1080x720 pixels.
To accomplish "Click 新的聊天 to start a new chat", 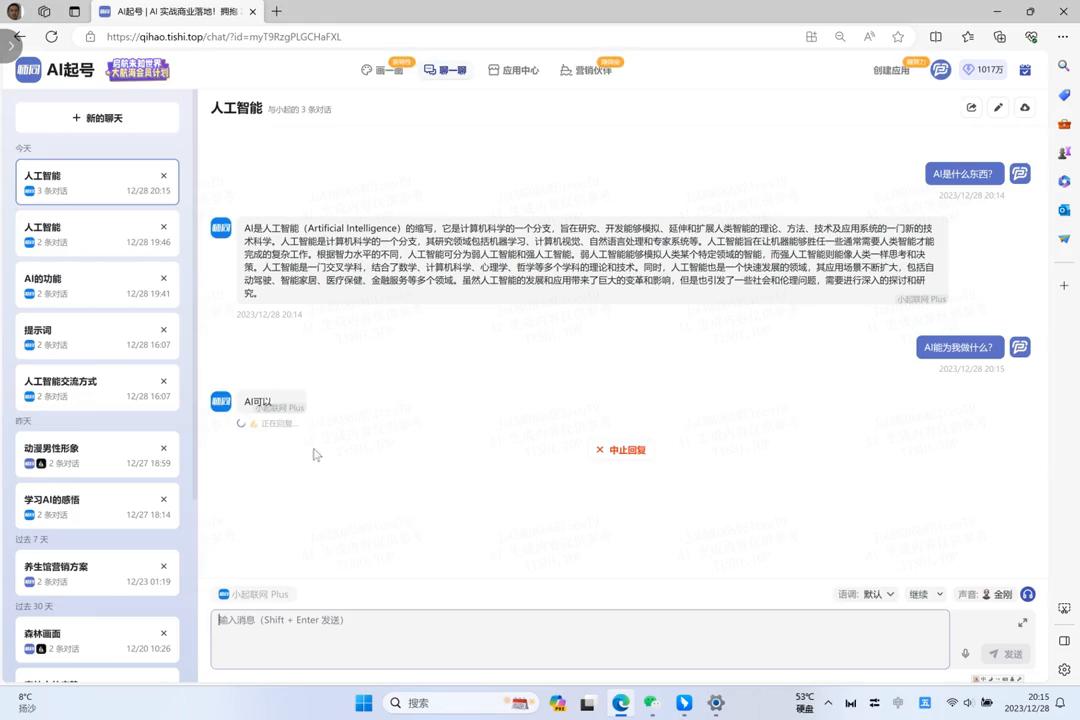I will pyautogui.click(x=96, y=118).
